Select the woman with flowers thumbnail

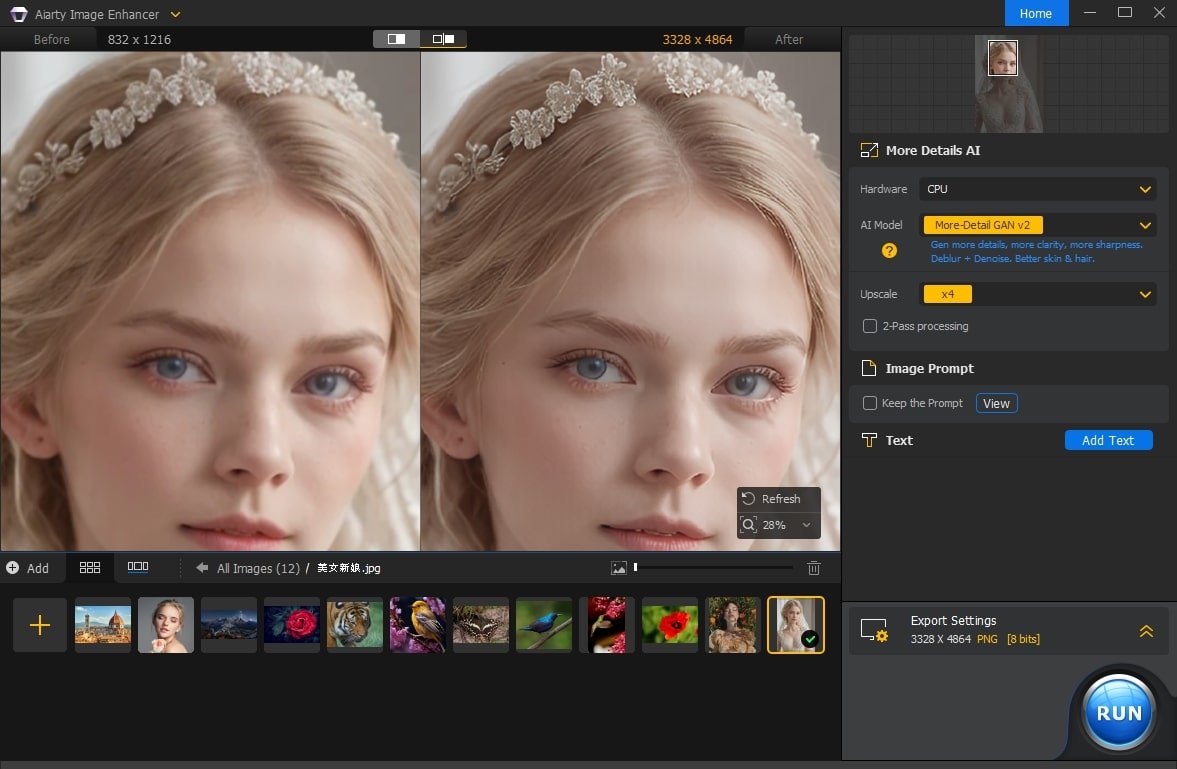point(733,625)
